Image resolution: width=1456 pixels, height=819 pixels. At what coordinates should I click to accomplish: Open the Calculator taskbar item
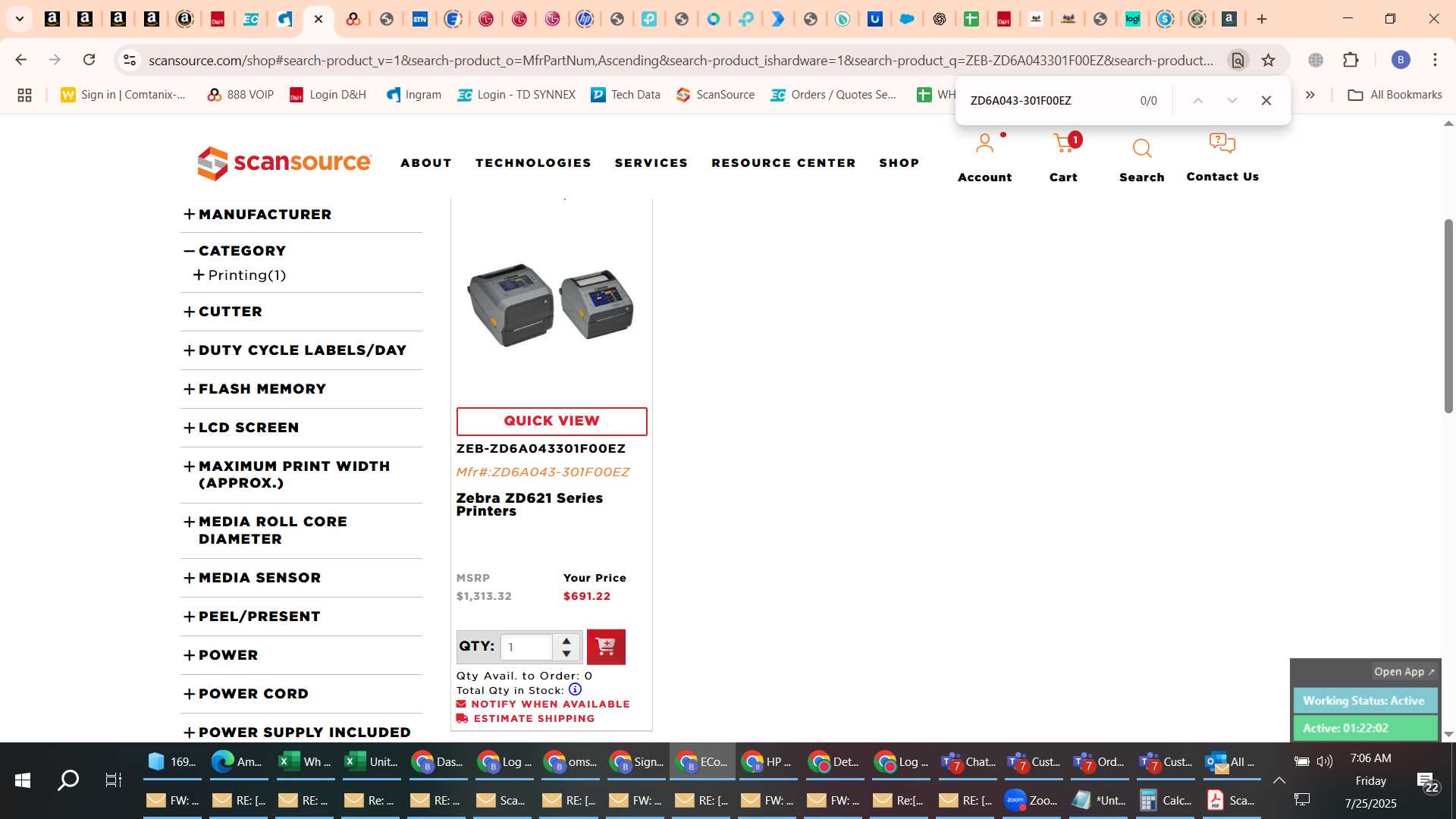[1165, 800]
